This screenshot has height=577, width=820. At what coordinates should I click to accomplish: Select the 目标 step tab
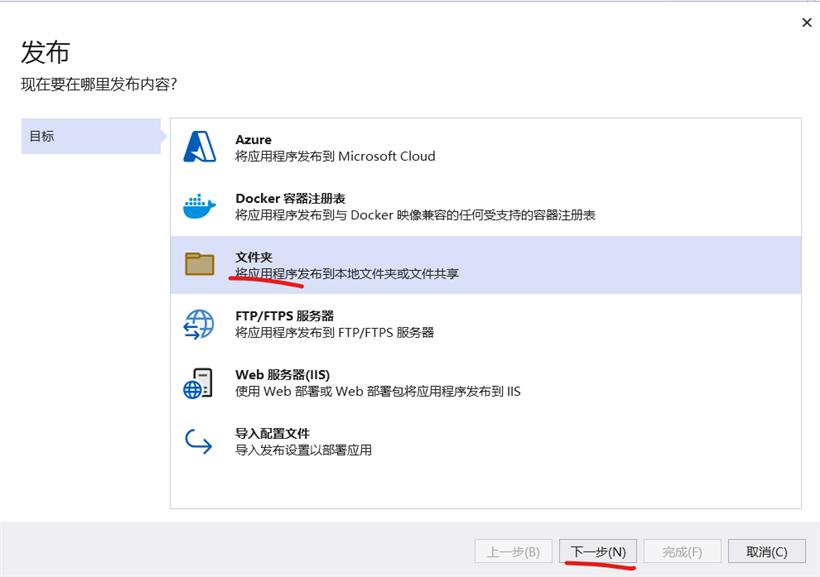tap(91, 136)
